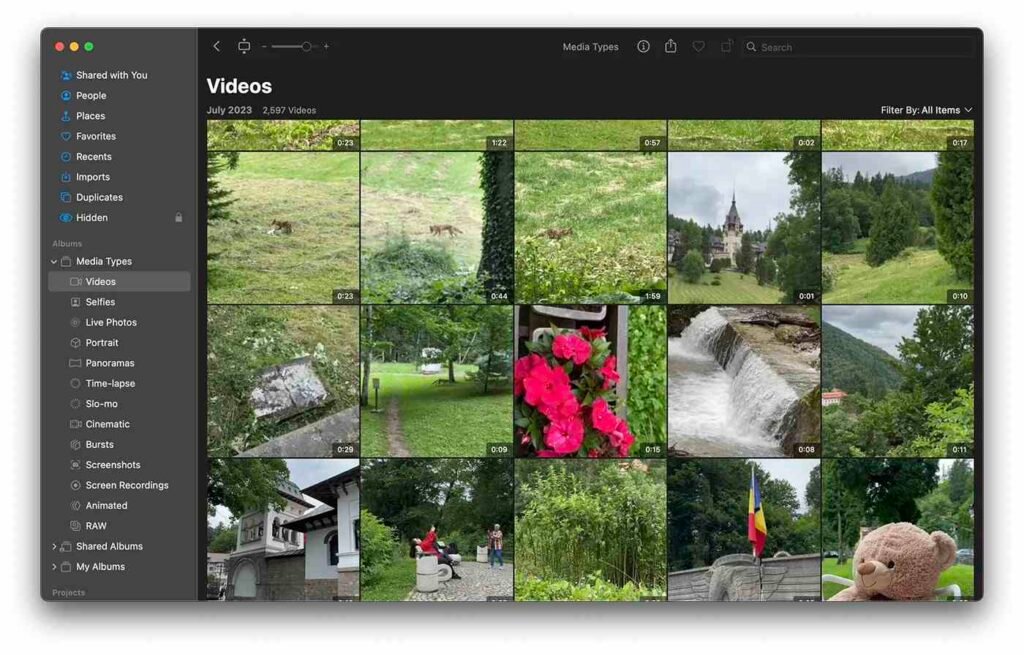
Task: Click the aspect ratio zoom icon
Action: [x=244, y=46]
